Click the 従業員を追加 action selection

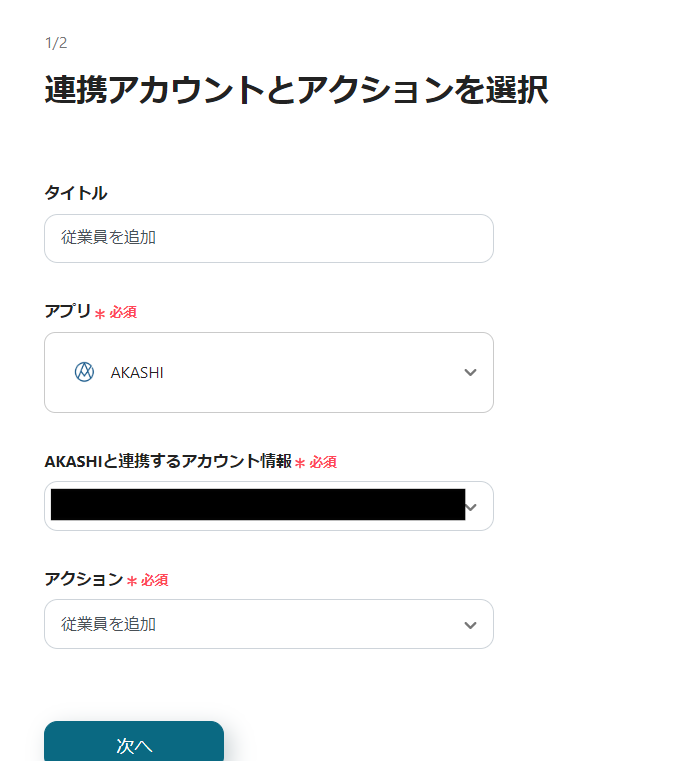[x=269, y=624]
